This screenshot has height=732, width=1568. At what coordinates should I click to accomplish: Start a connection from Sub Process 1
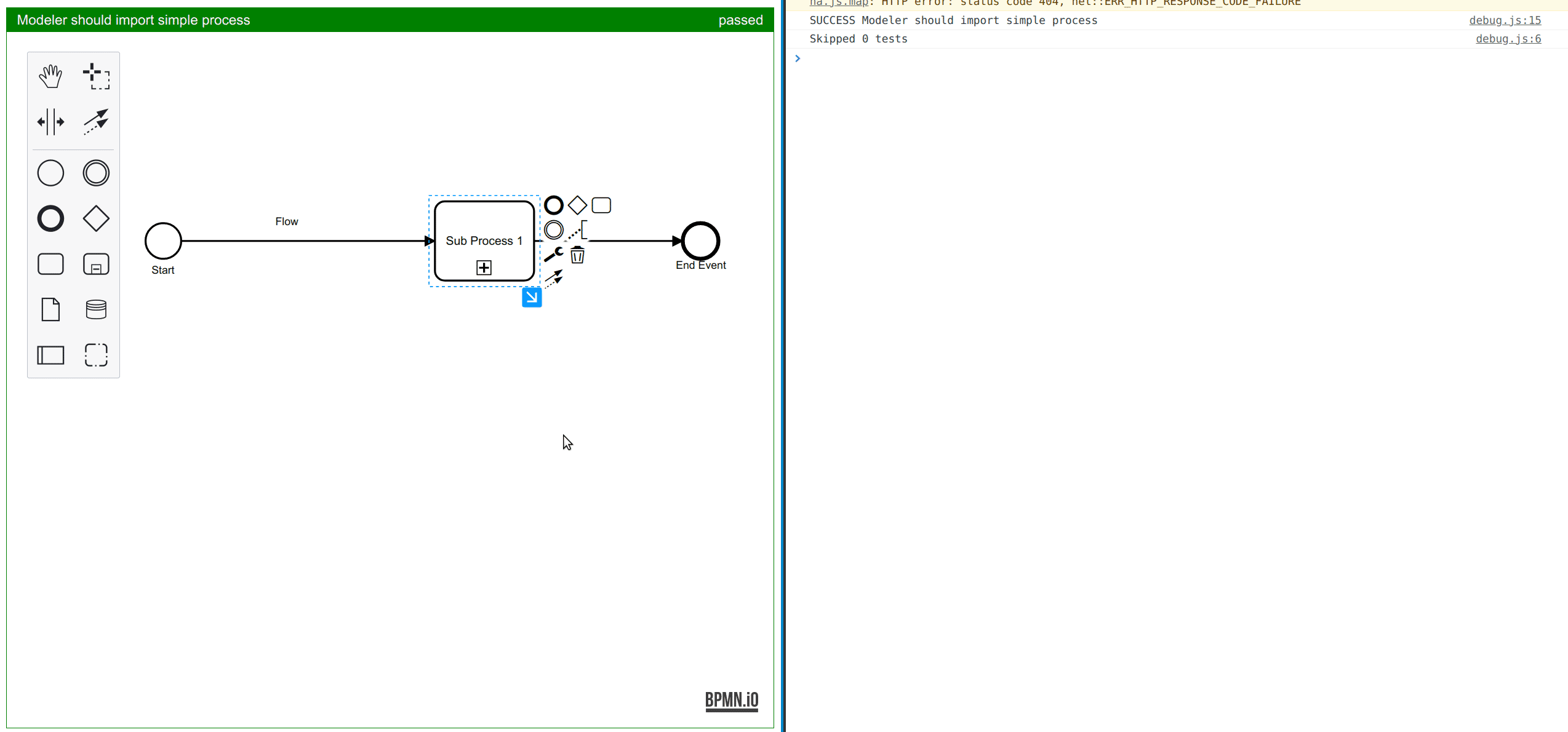pyautogui.click(x=554, y=277)
